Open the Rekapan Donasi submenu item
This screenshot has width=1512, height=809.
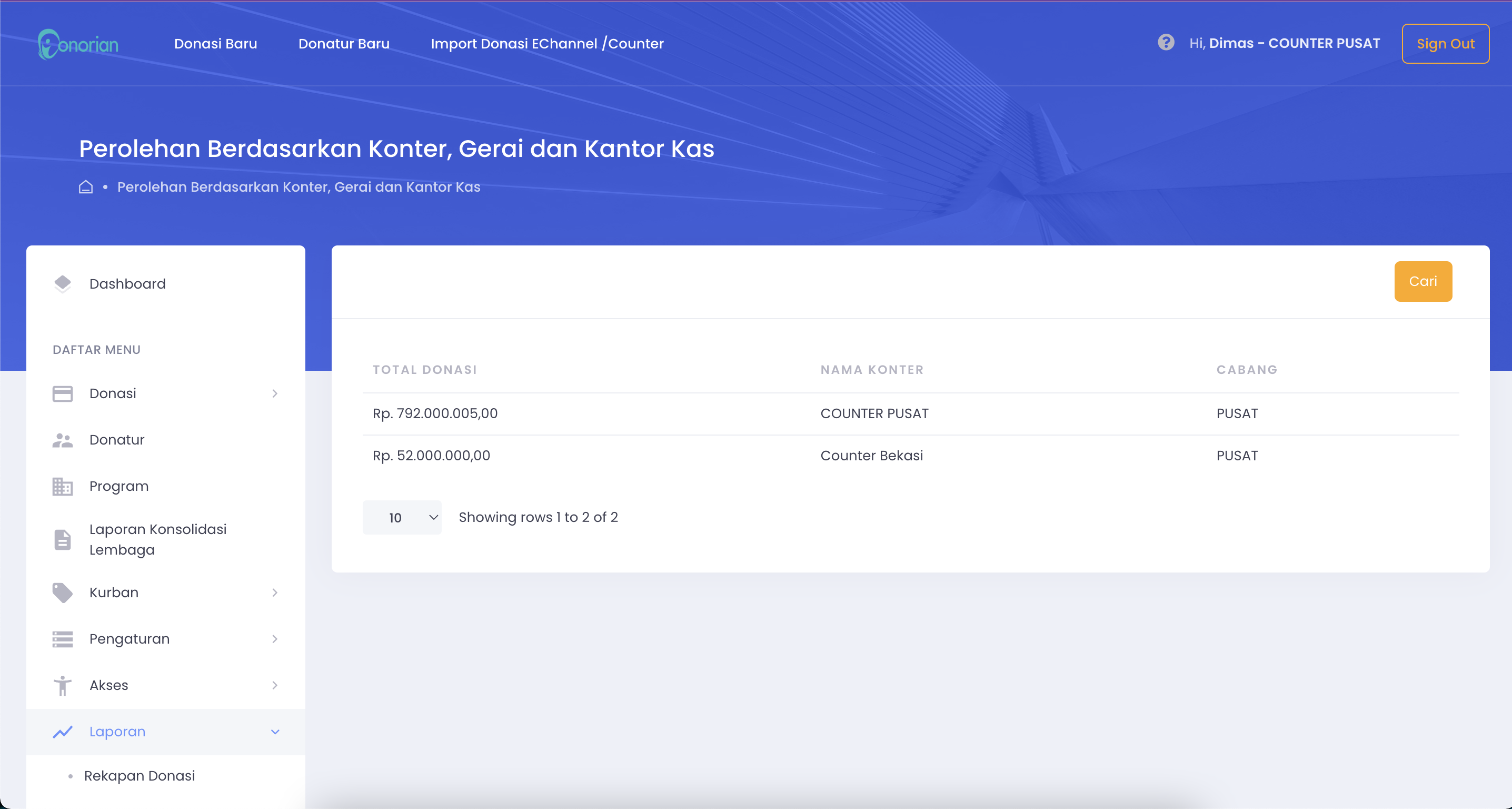(x=139, y=775)
